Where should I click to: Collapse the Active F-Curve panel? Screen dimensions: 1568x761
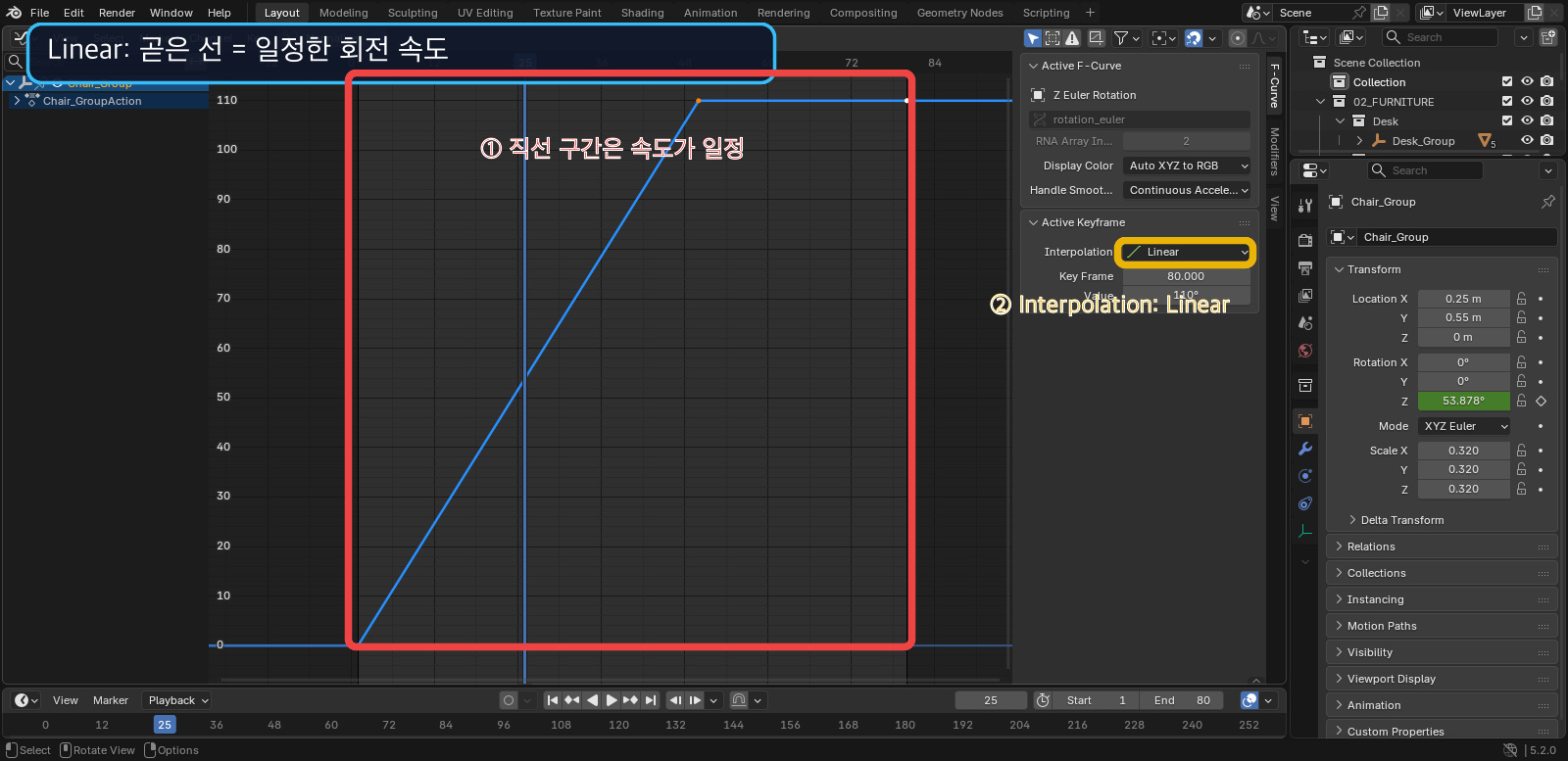point(1033,66)
